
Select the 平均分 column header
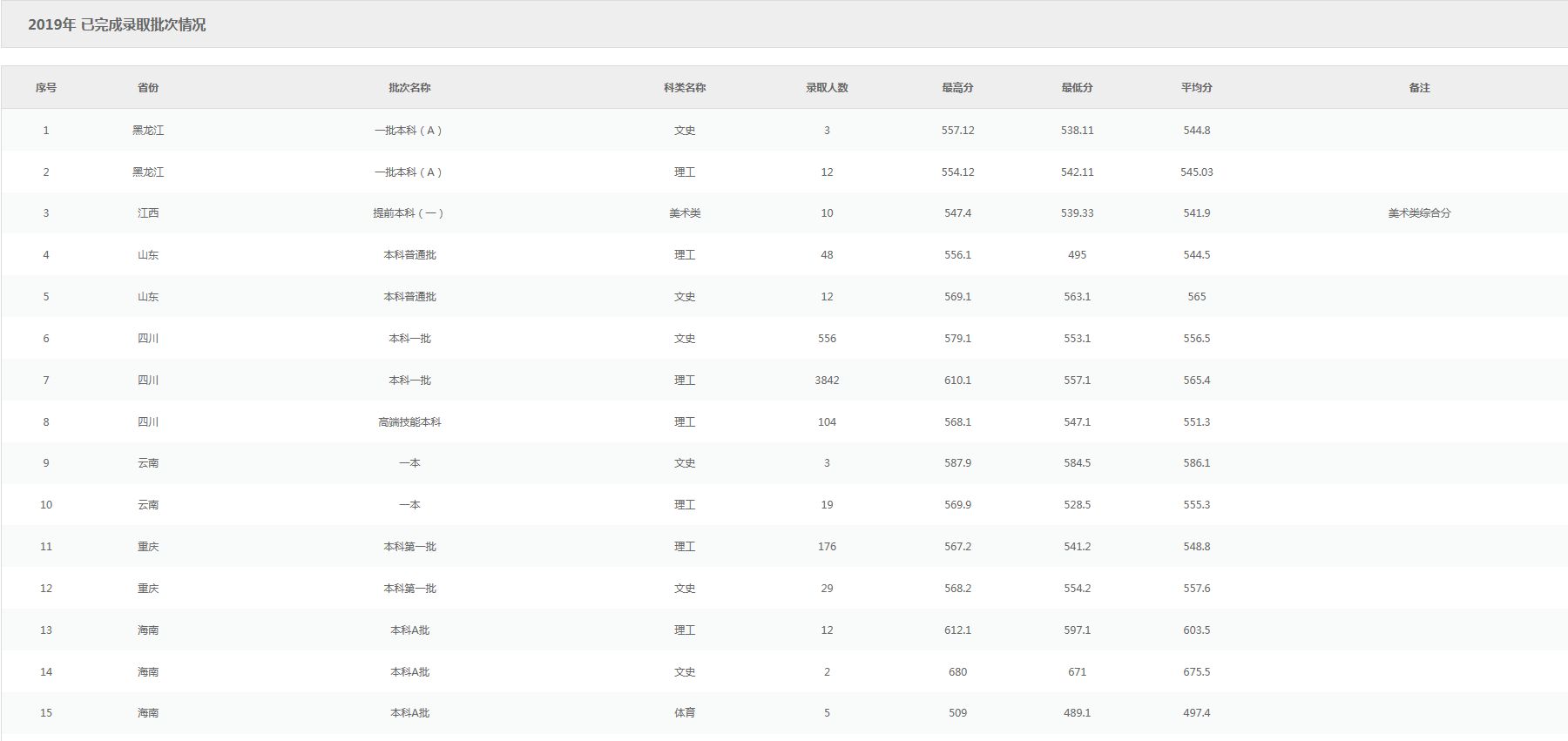pyautogui.click(x=1196, y=88)
